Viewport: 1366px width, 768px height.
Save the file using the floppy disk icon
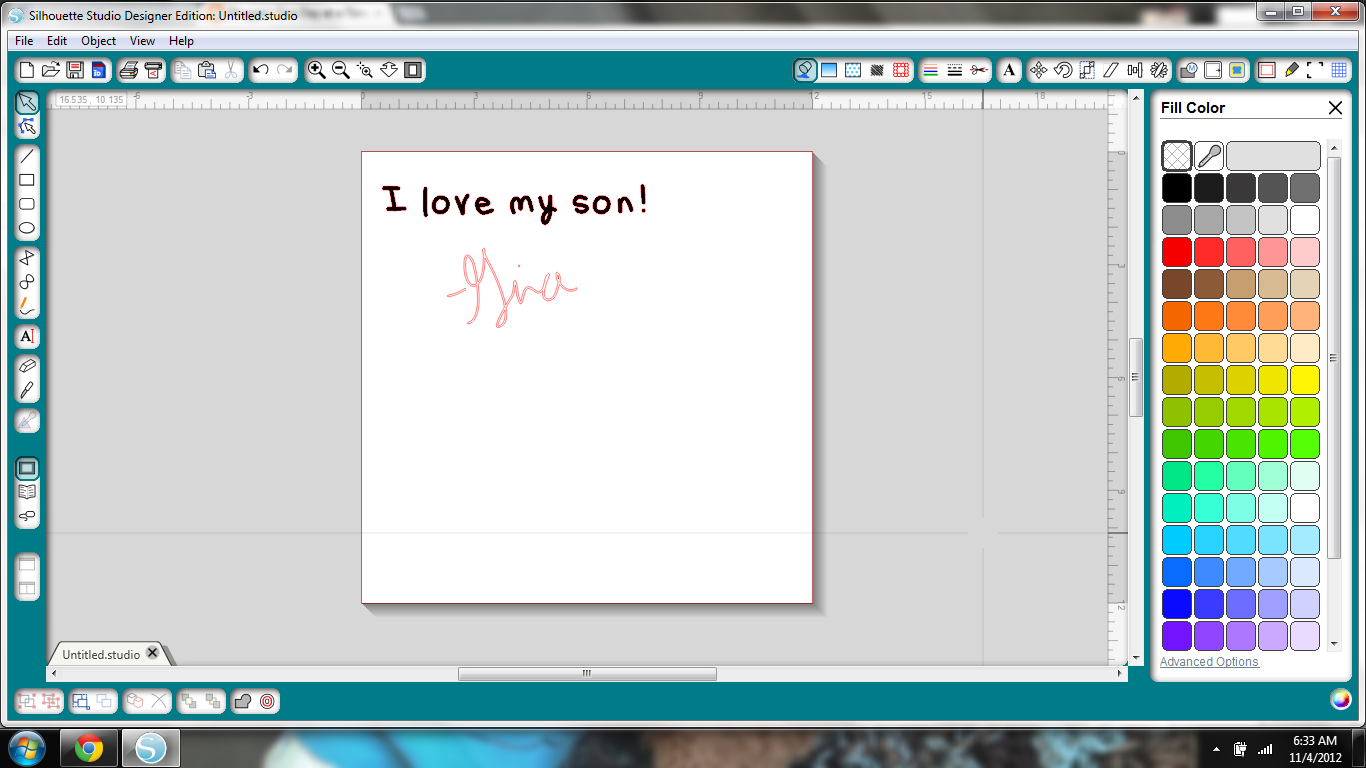74,70
